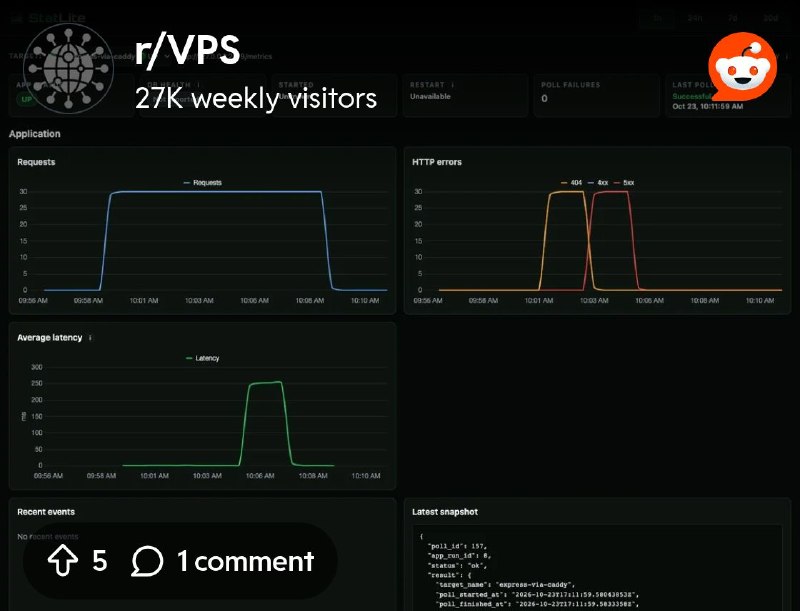Click the 'Requests' chart title
This screenshot has height=611, width=800.
36,162
